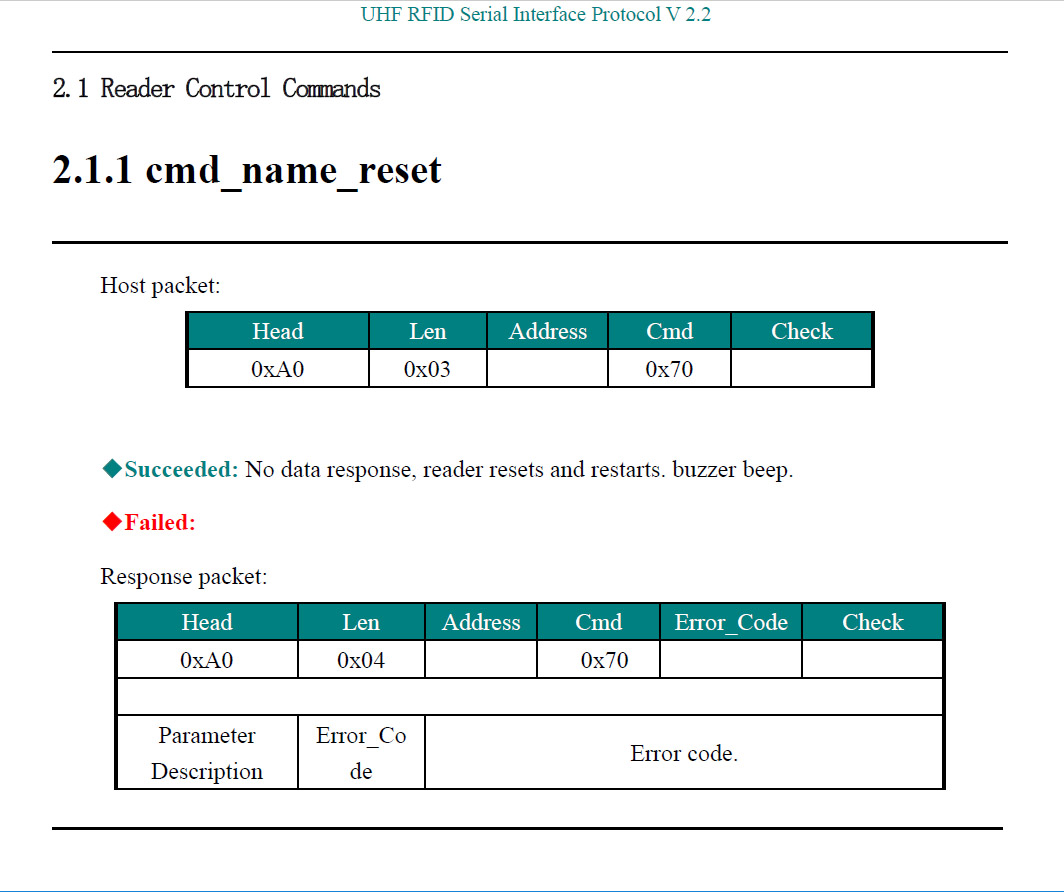Click the red 'Failed:' label
Viewport: 1064px width, 892px height.
tap(160, 522)
